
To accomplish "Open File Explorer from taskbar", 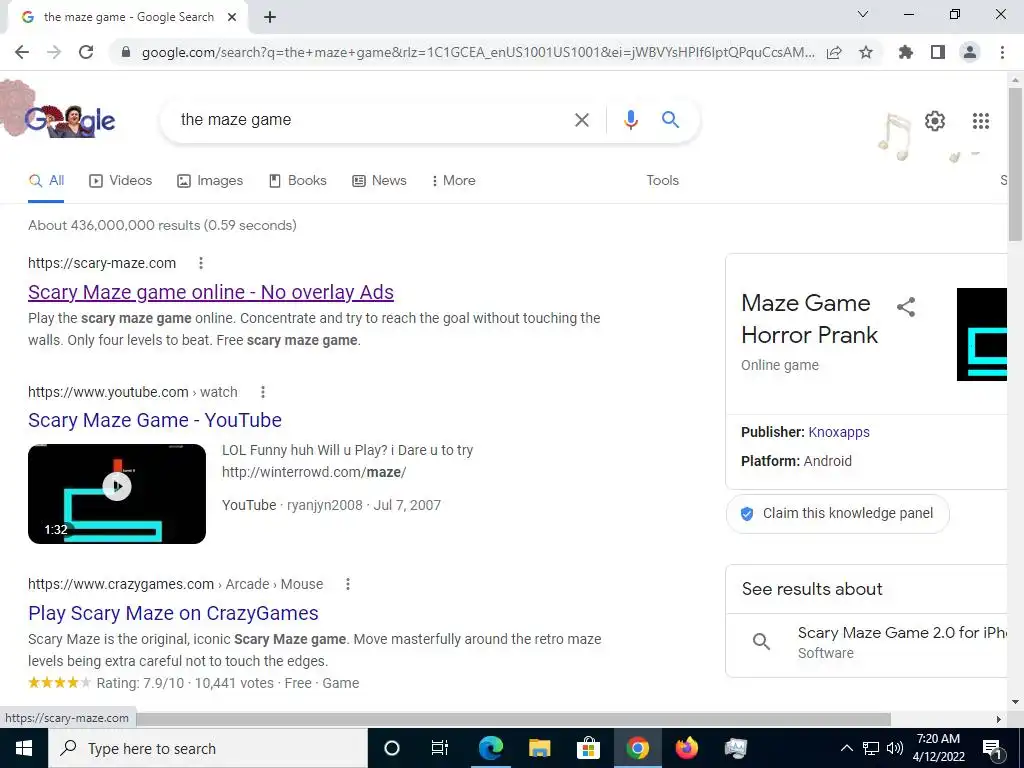I will tap(539, 748).
